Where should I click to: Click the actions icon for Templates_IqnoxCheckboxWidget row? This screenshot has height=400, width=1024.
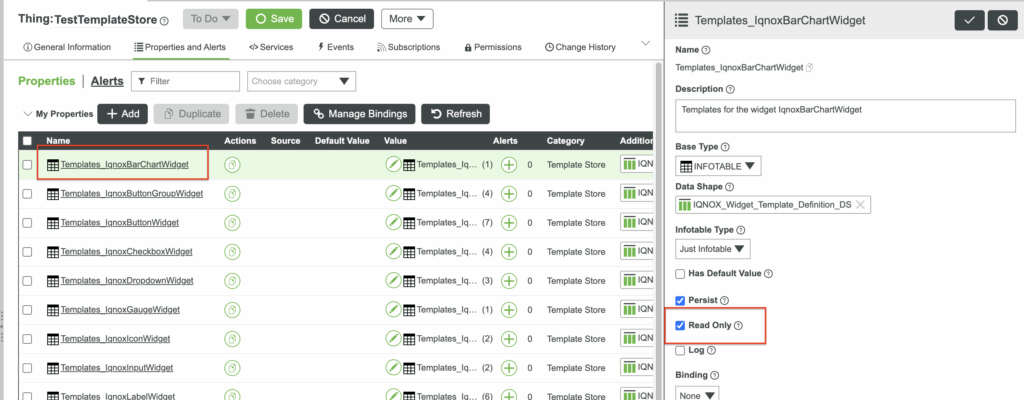232,251
